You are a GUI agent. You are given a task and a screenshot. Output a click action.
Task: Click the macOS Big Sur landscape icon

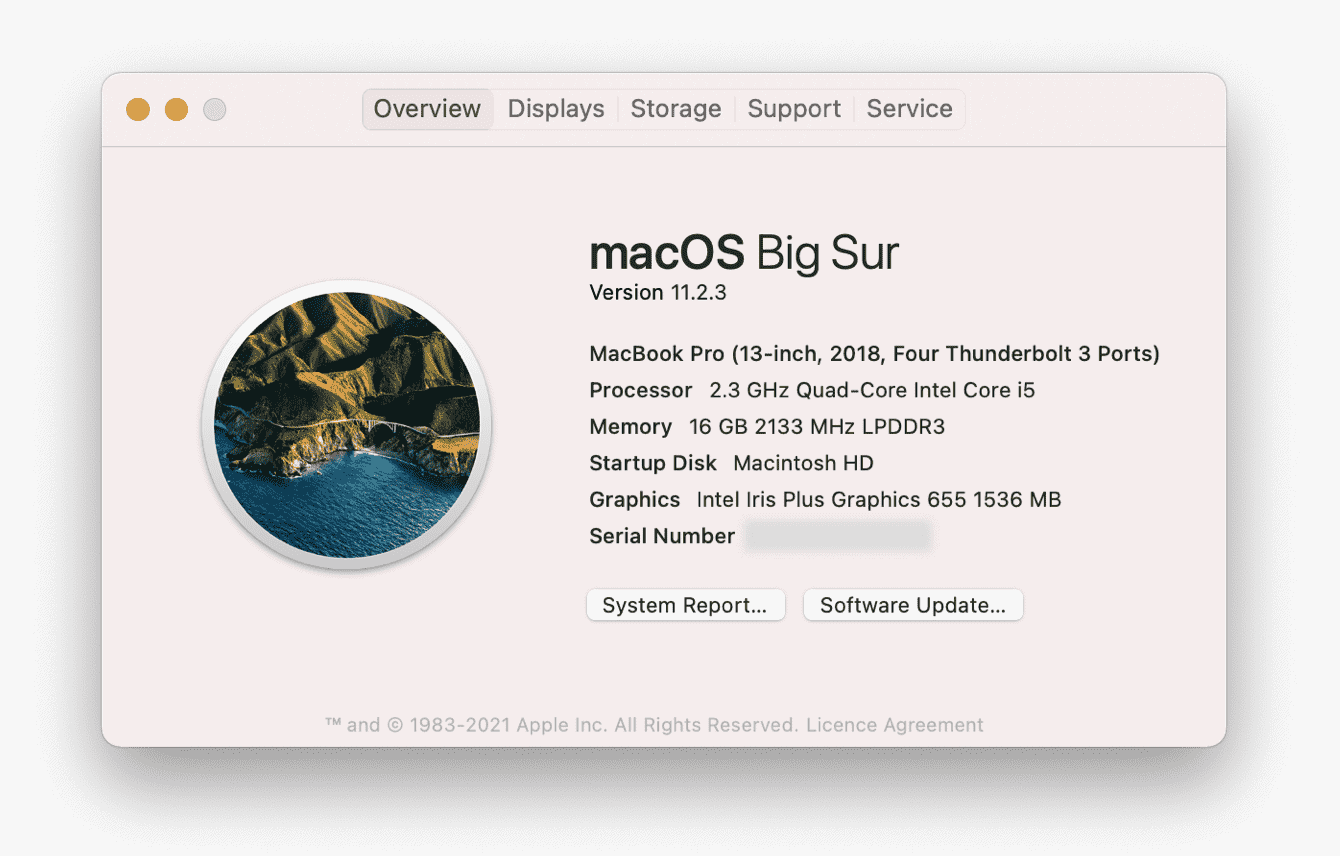click(x=346, y=425)
